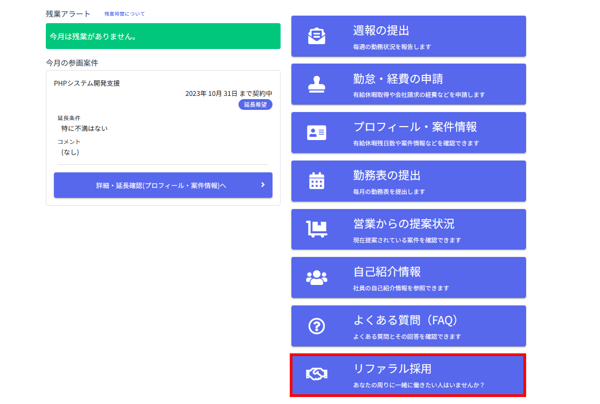The image size is (600, 404).
Task: Open the 残業時間について link
Action: click(x=124, y=14)
